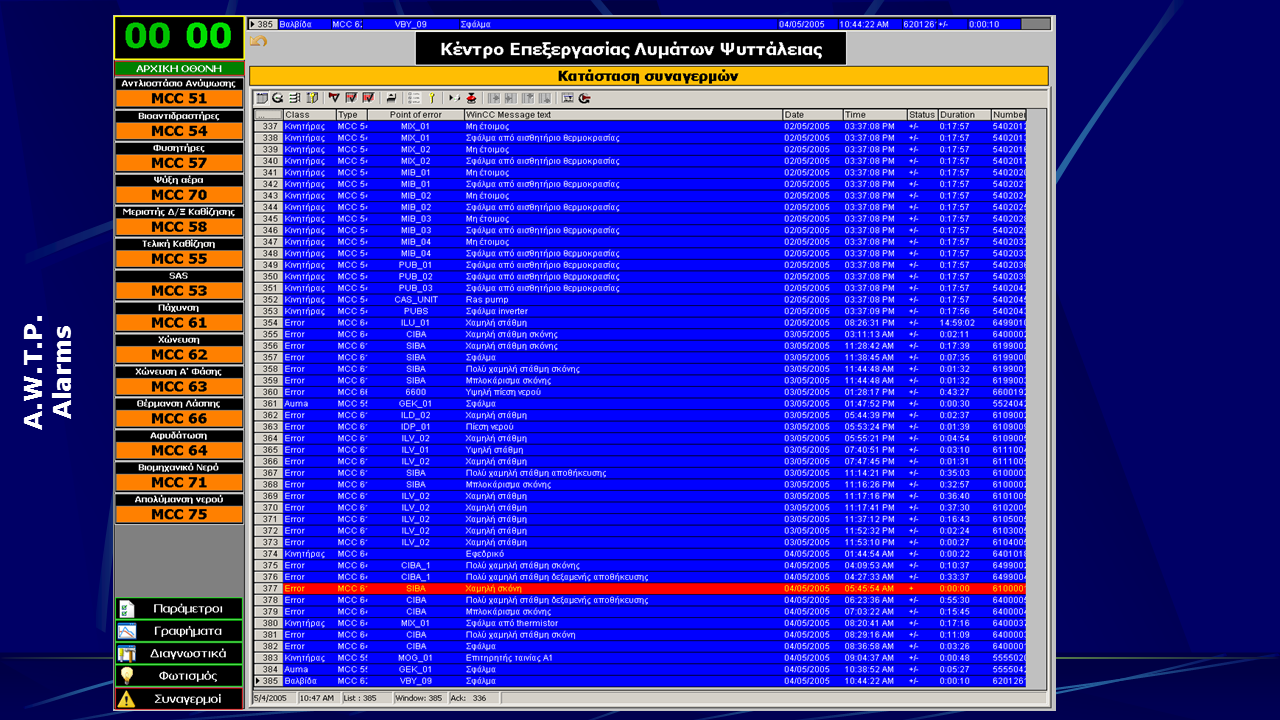The height and width of the screenshot is (720, 1280).
Task: Click the yellow key icon in toolbar
Action: (431, 98)
